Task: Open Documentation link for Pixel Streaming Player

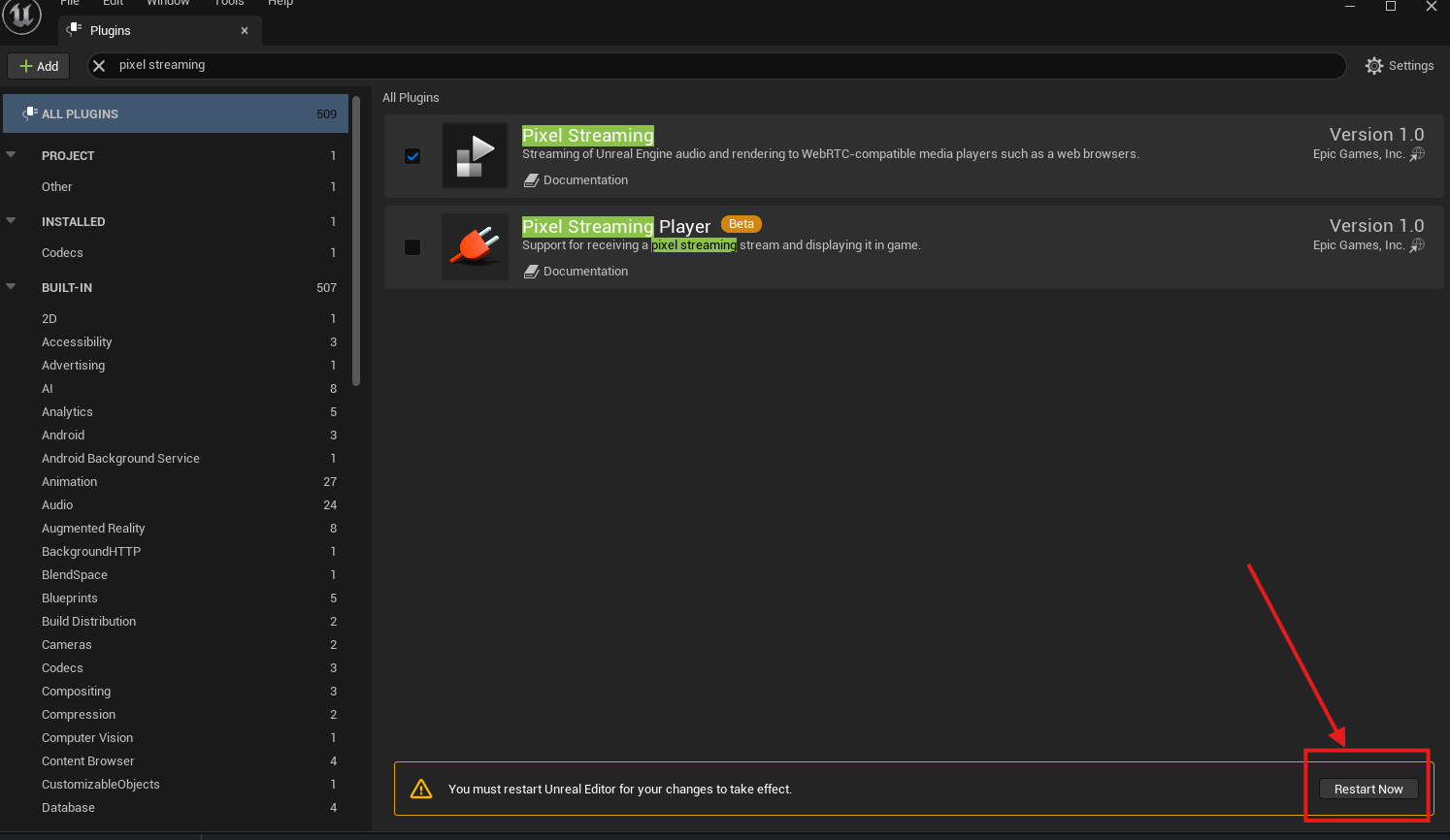Action: pyautogui.click(x=584, y=272)
